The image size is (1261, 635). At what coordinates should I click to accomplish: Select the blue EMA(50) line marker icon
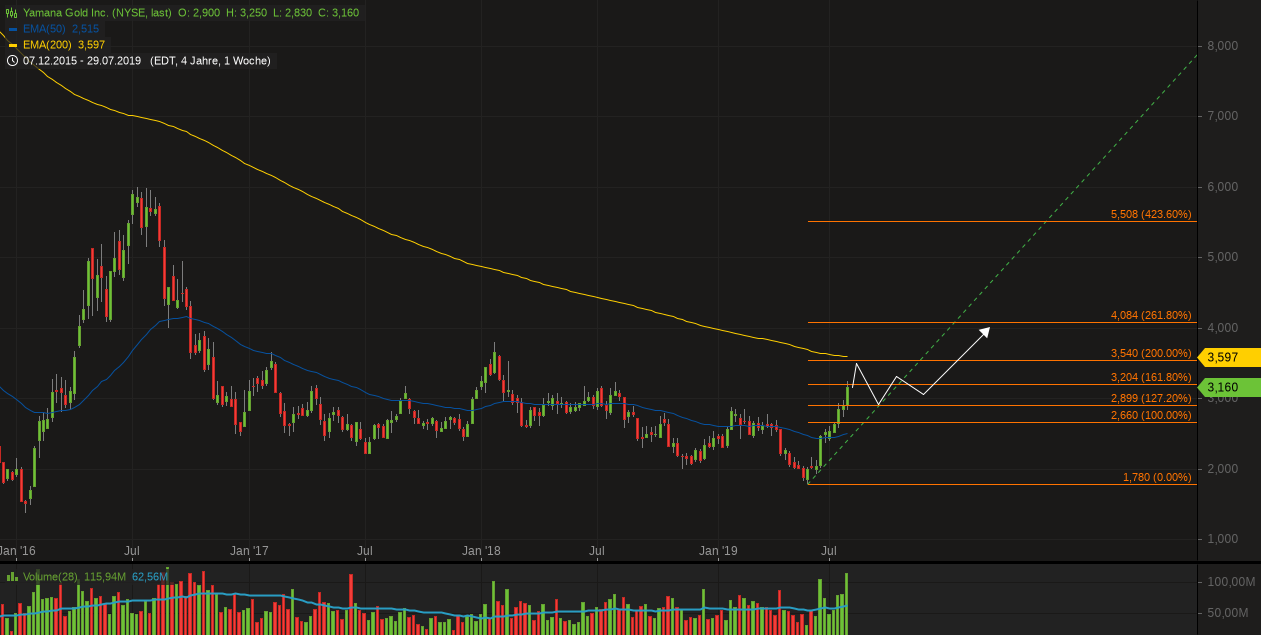tap(14, 28)
